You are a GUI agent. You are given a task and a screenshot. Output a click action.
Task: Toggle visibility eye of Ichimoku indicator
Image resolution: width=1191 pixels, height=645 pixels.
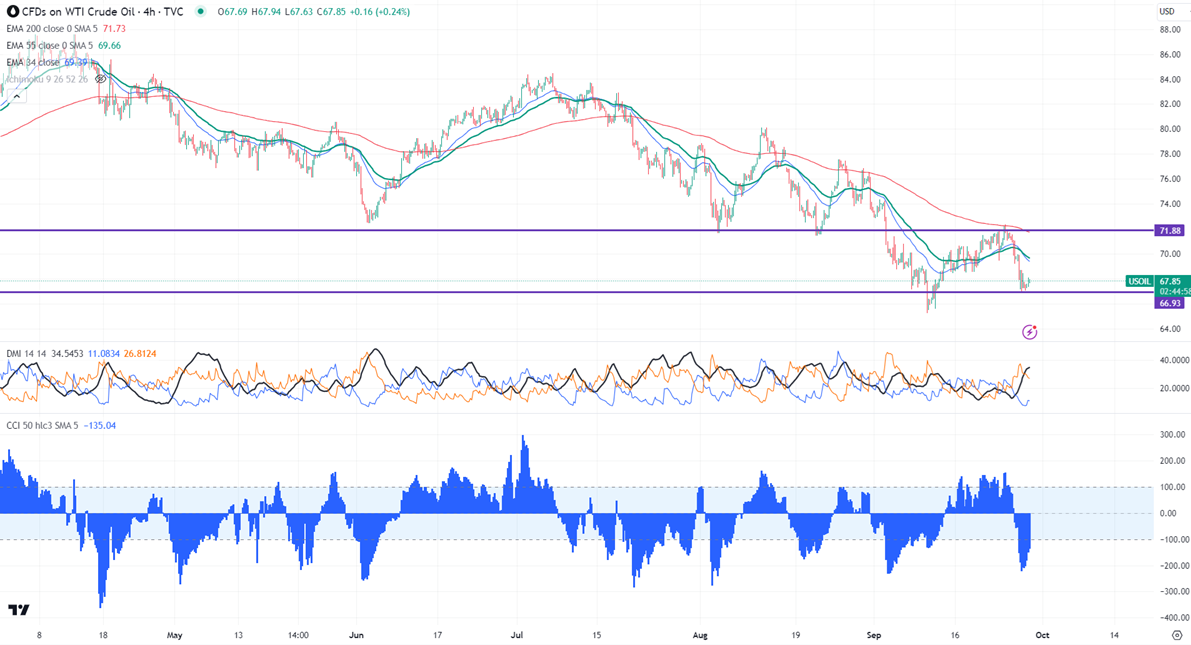pos(101,79)
